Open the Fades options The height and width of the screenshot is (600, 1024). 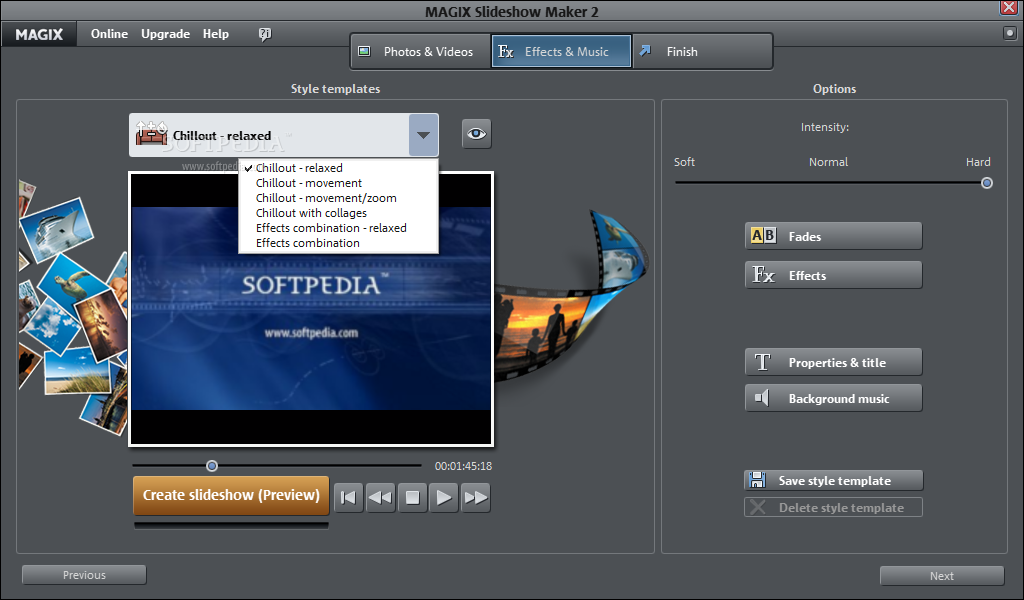[x=833, y=236]
